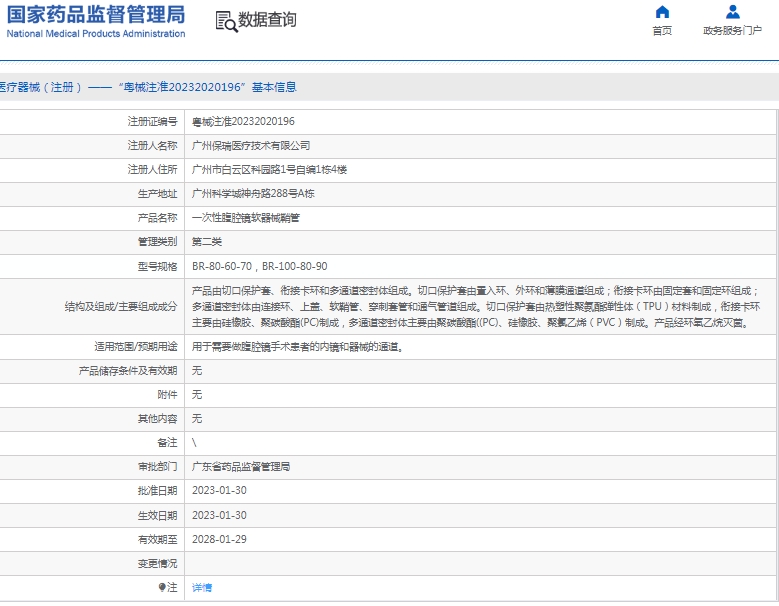This screenshot has height=606, width=779.
Task: Click registrant name 广州保瑞医疗技术有限公司
Action: click(x=251, y=146)
